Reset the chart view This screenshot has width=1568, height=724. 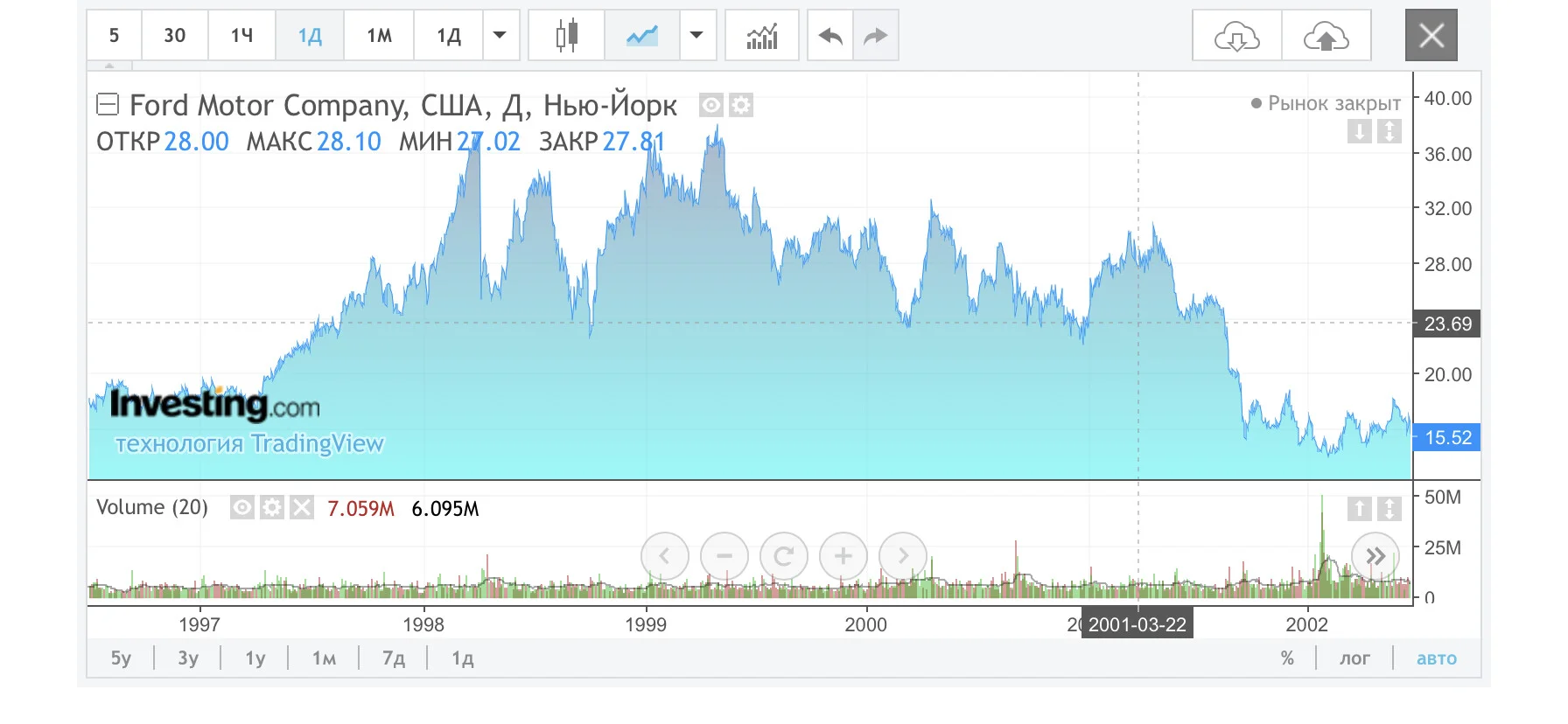click(784, 556)
